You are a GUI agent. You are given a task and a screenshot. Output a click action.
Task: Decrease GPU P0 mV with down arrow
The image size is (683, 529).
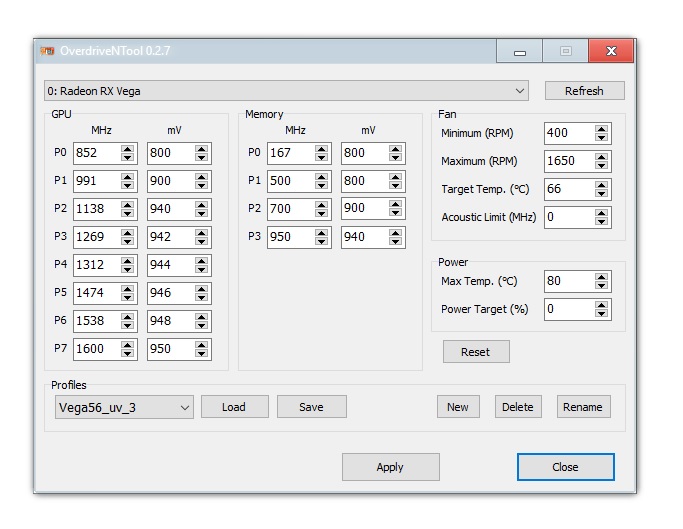pyautogui.click(x=201, y=157)
